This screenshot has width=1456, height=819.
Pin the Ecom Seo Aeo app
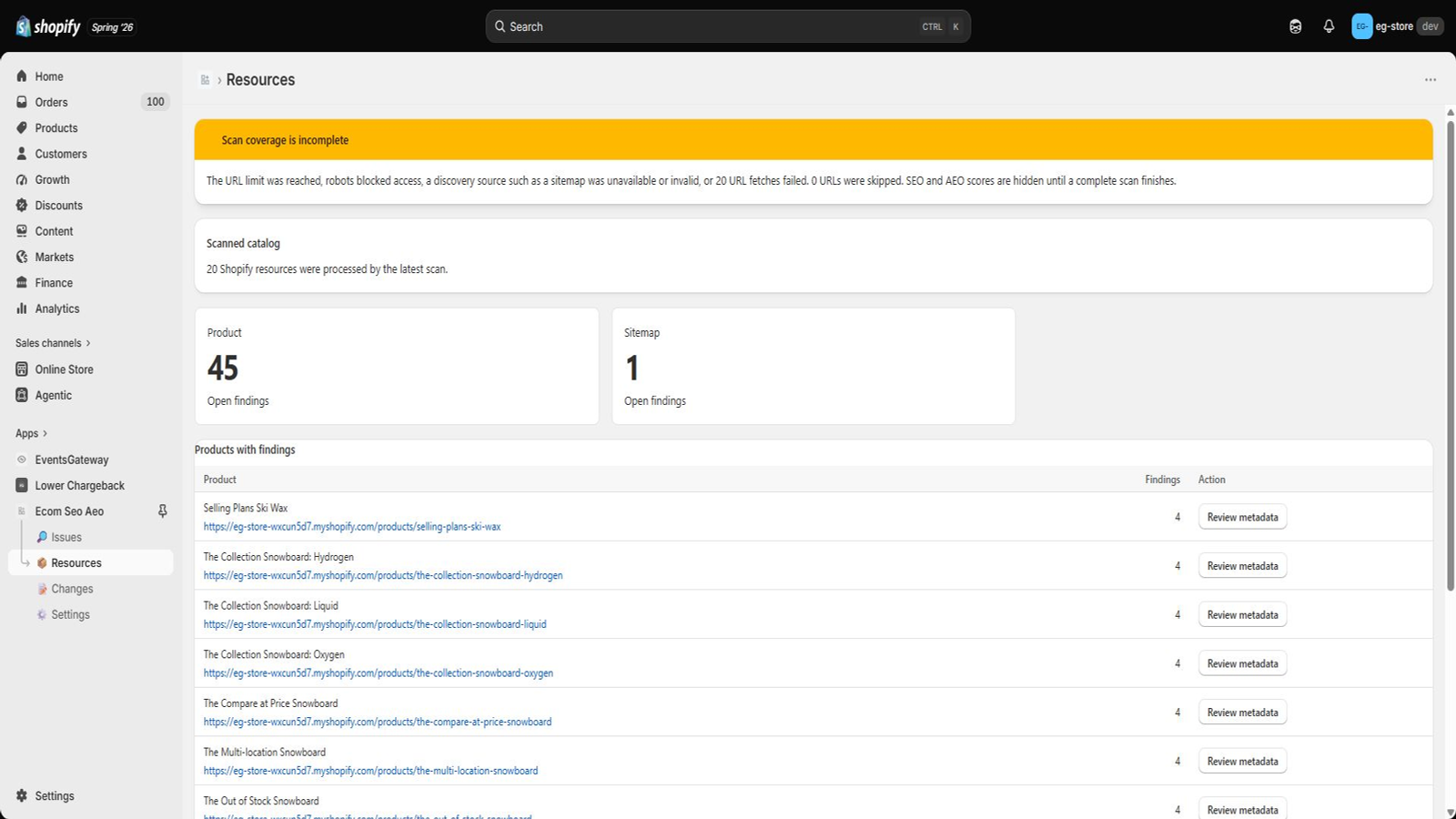[x=163, y=511]
